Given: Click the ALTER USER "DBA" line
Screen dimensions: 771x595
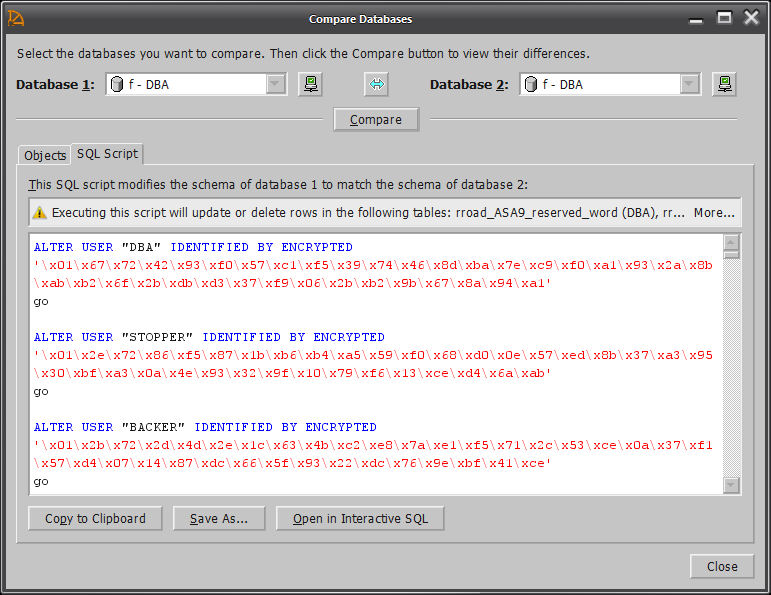Looking at the screenshot, I should tap(193, 247).
